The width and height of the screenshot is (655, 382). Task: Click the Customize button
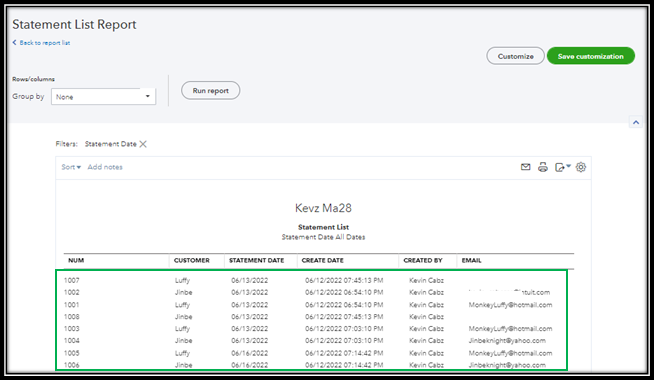(x=515, y=56)
